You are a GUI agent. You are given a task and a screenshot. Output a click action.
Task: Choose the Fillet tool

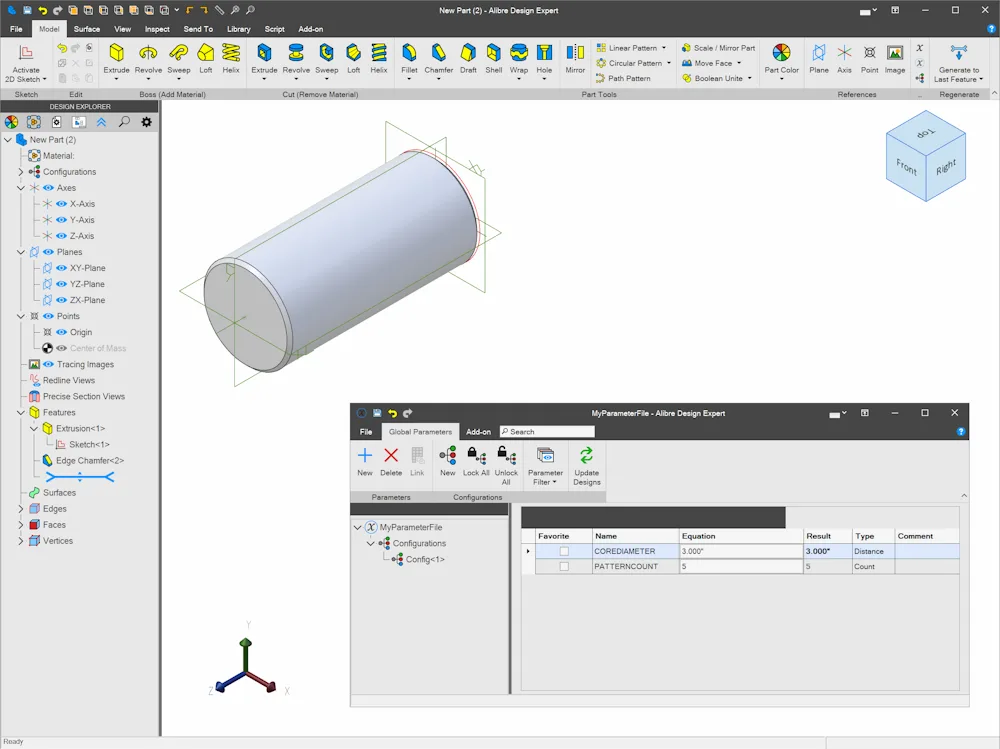(x=409, y=59)
